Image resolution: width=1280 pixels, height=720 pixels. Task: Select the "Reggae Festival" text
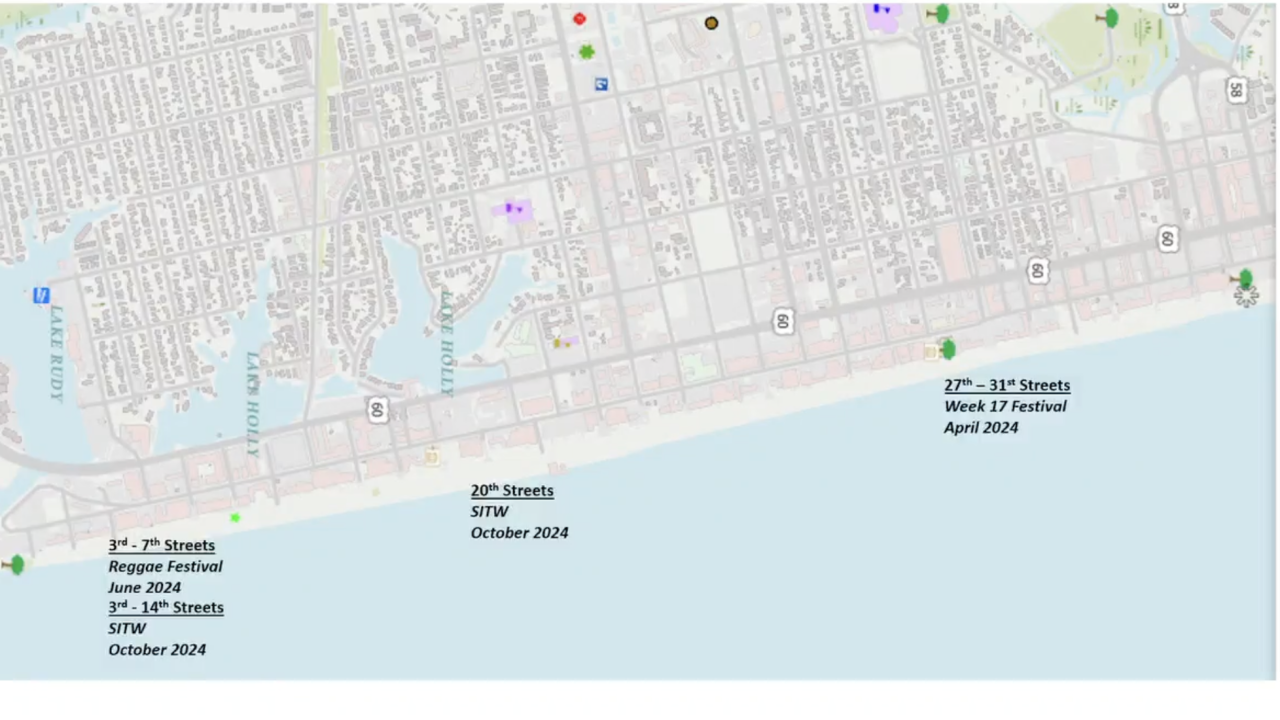pyautogui.click(x=166, y=566)
